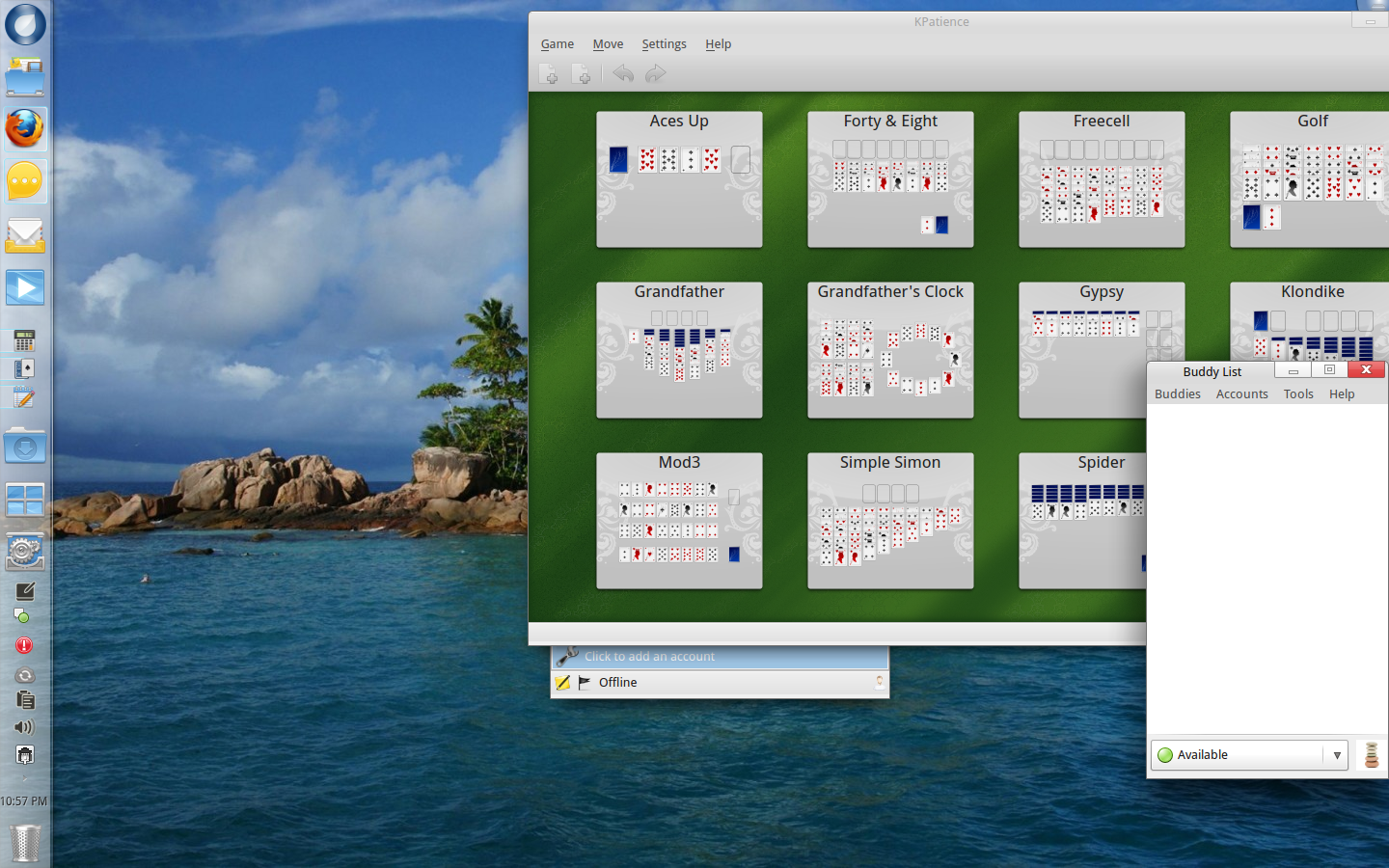The height and width of the screenshot is (868, 1389).
Task: Open the yellow chat bubble messenger icon
Action: [25, 181]
